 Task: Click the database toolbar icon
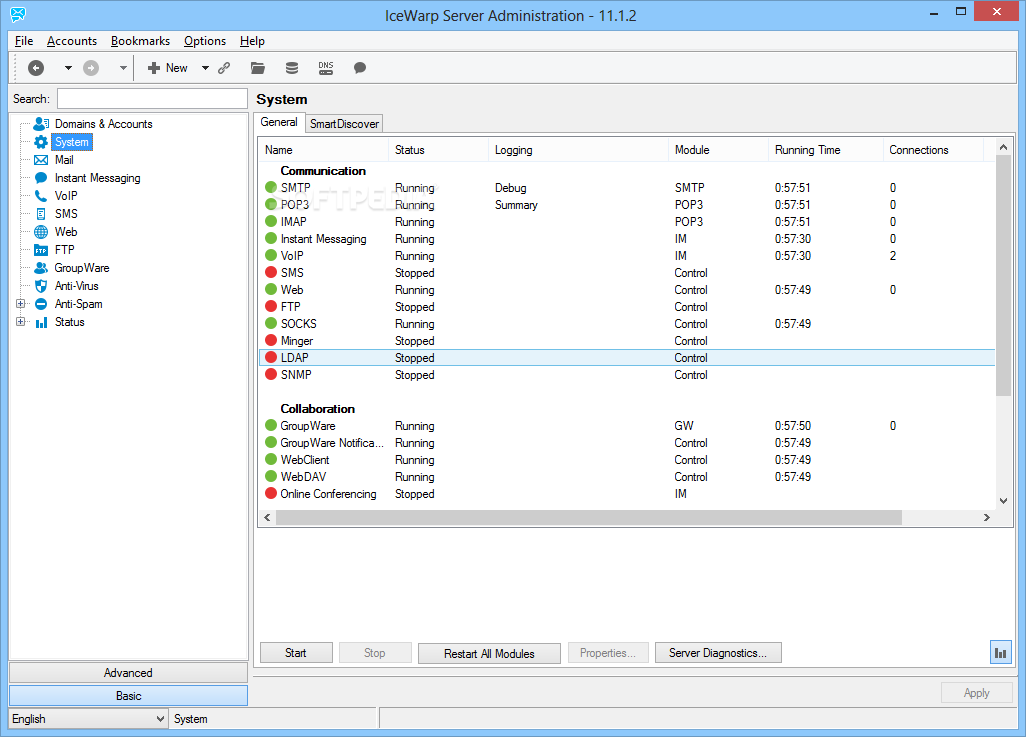pyautogui.click(x=292, y=68)
